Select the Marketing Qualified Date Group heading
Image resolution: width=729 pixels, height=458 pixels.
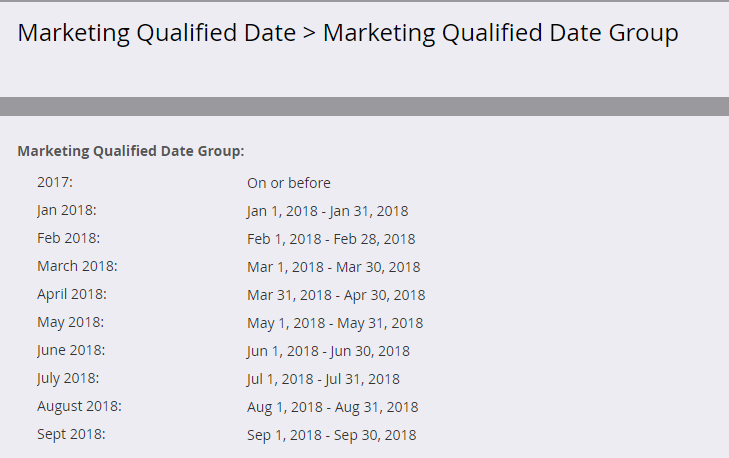coord(131,151)
